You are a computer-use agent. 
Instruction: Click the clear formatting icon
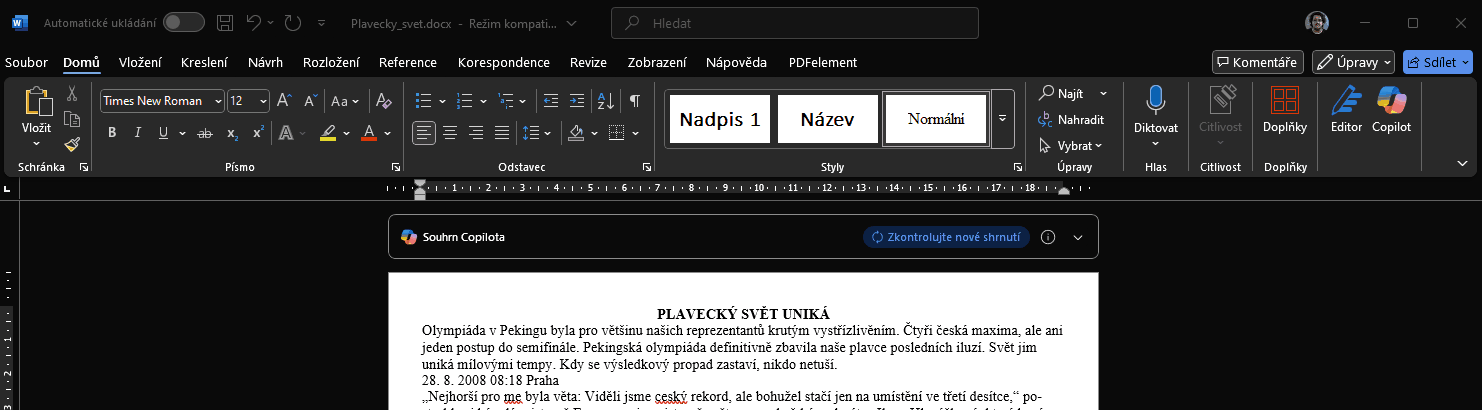coord(383,101)
